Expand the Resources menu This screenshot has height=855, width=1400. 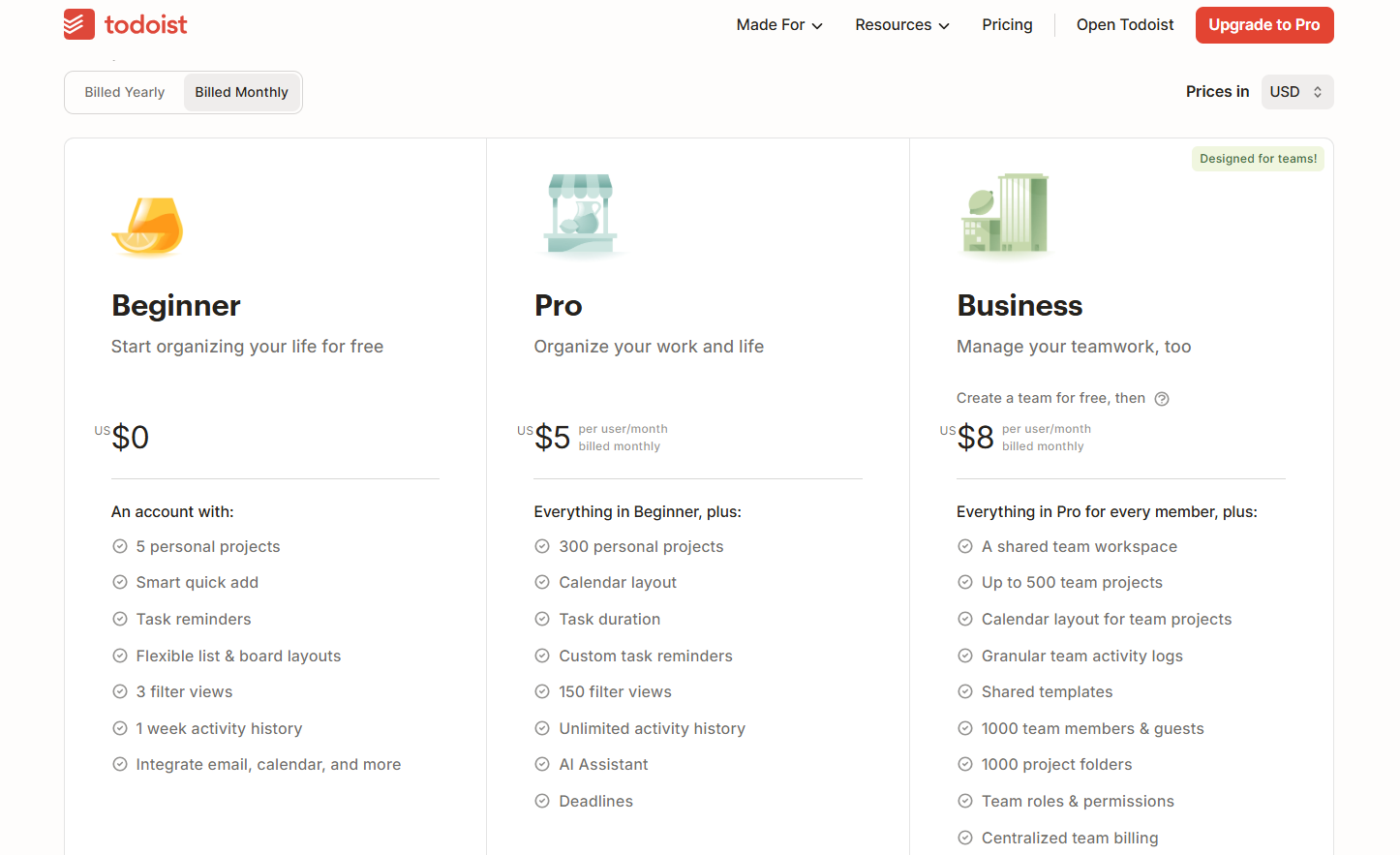[x=902, y=25]
